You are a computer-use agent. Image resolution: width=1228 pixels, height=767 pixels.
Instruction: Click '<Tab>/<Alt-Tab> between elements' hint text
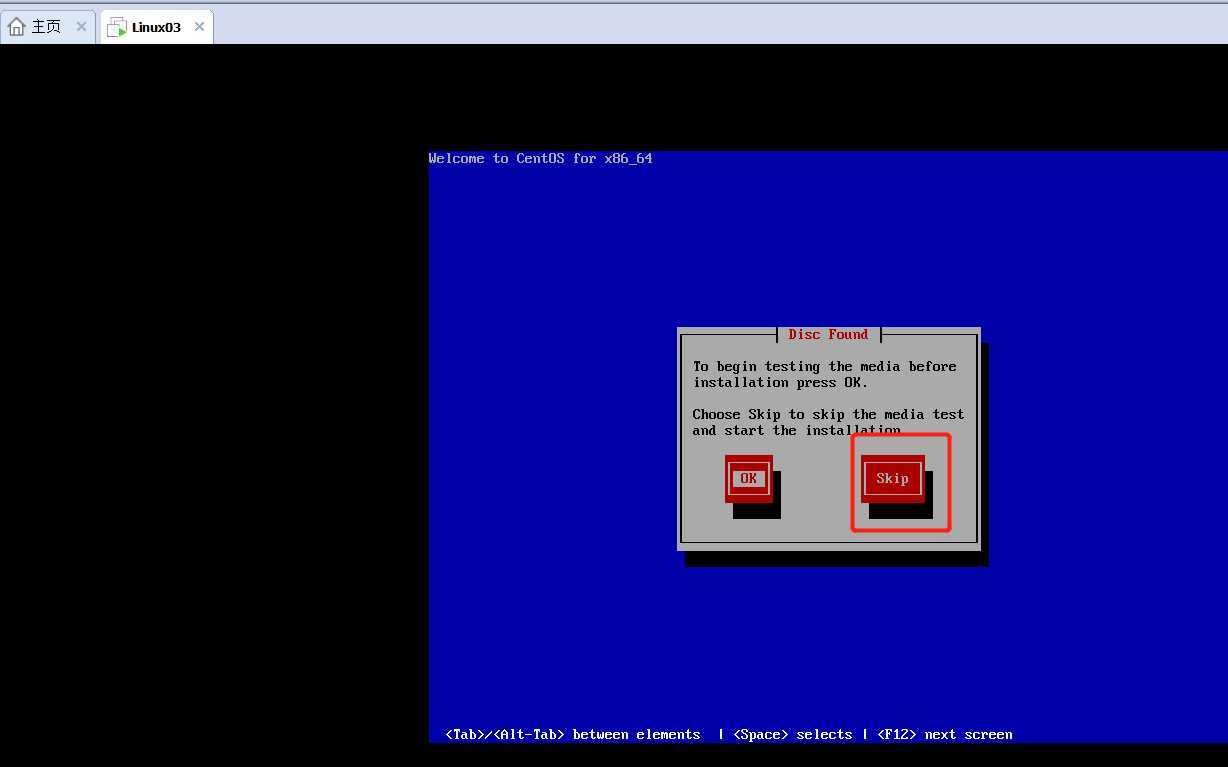coord(573,734)
